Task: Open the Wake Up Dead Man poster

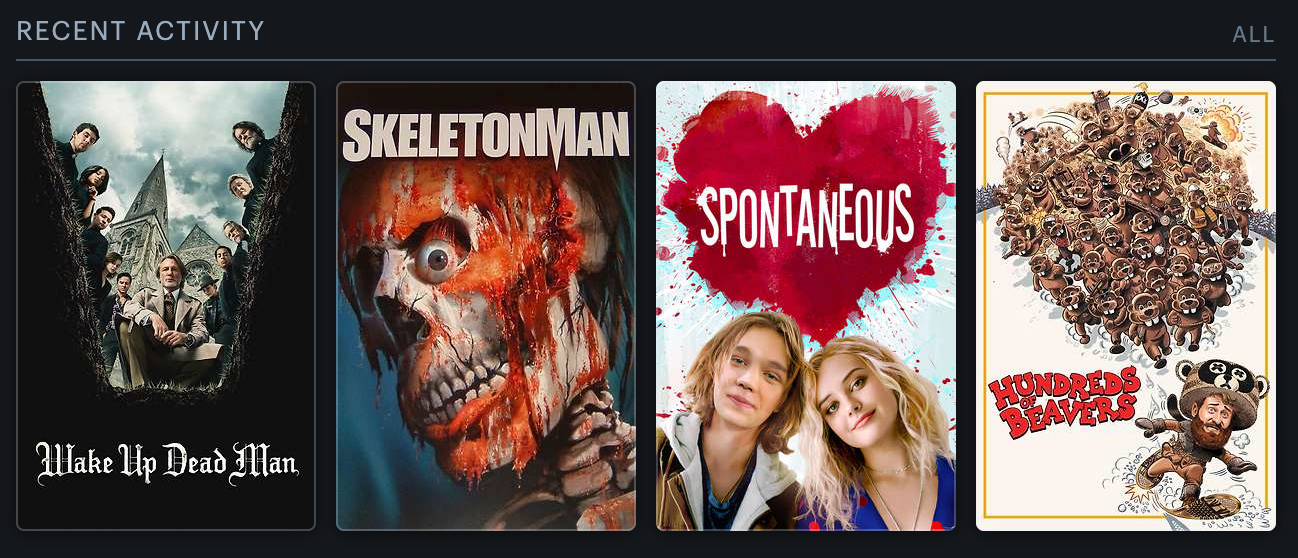Action: [166, 305]
